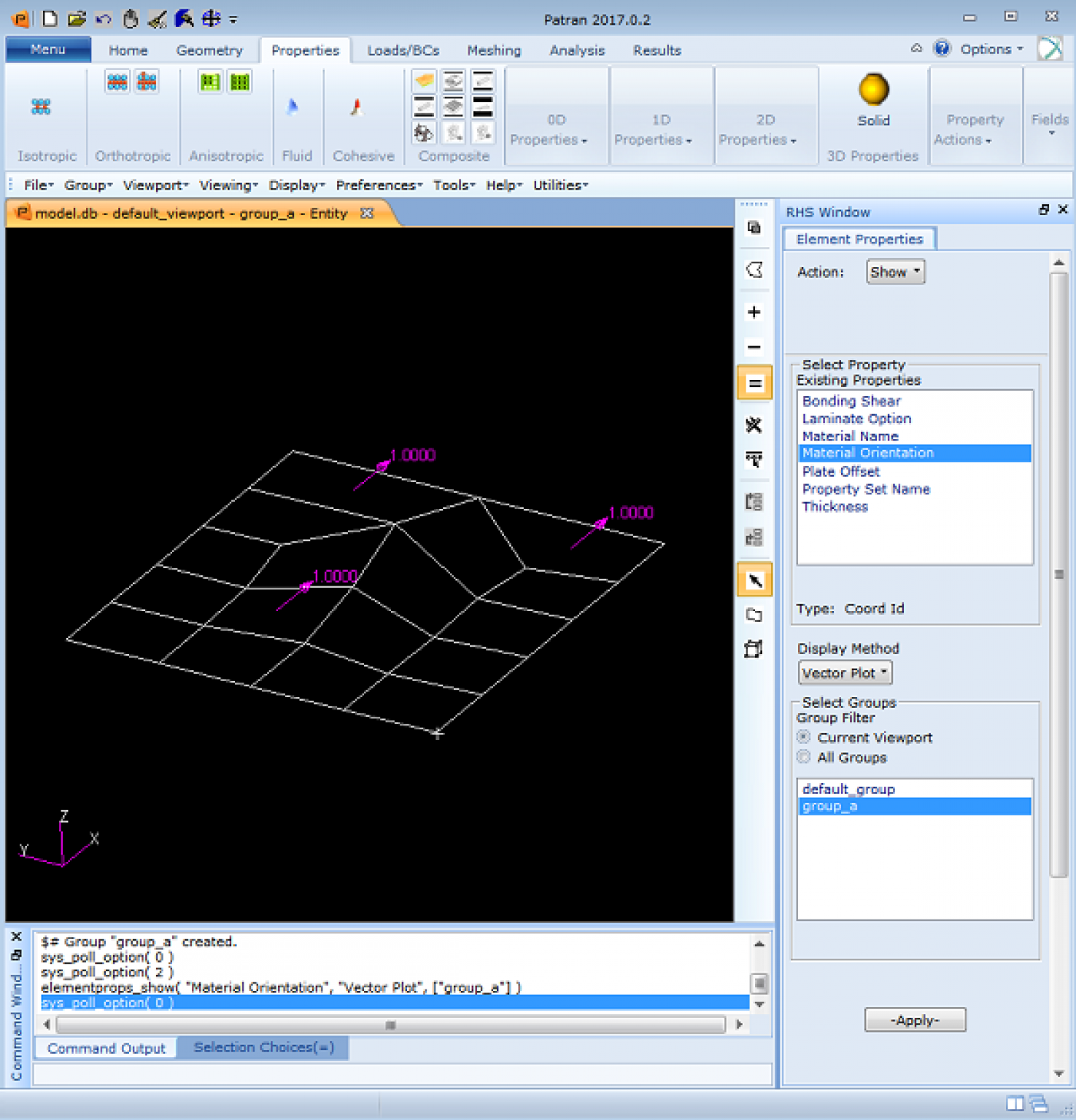The width and height of the screenshot is (1076, 1120).
Task: Open the Preferences menu
Action: pos(378,184)
